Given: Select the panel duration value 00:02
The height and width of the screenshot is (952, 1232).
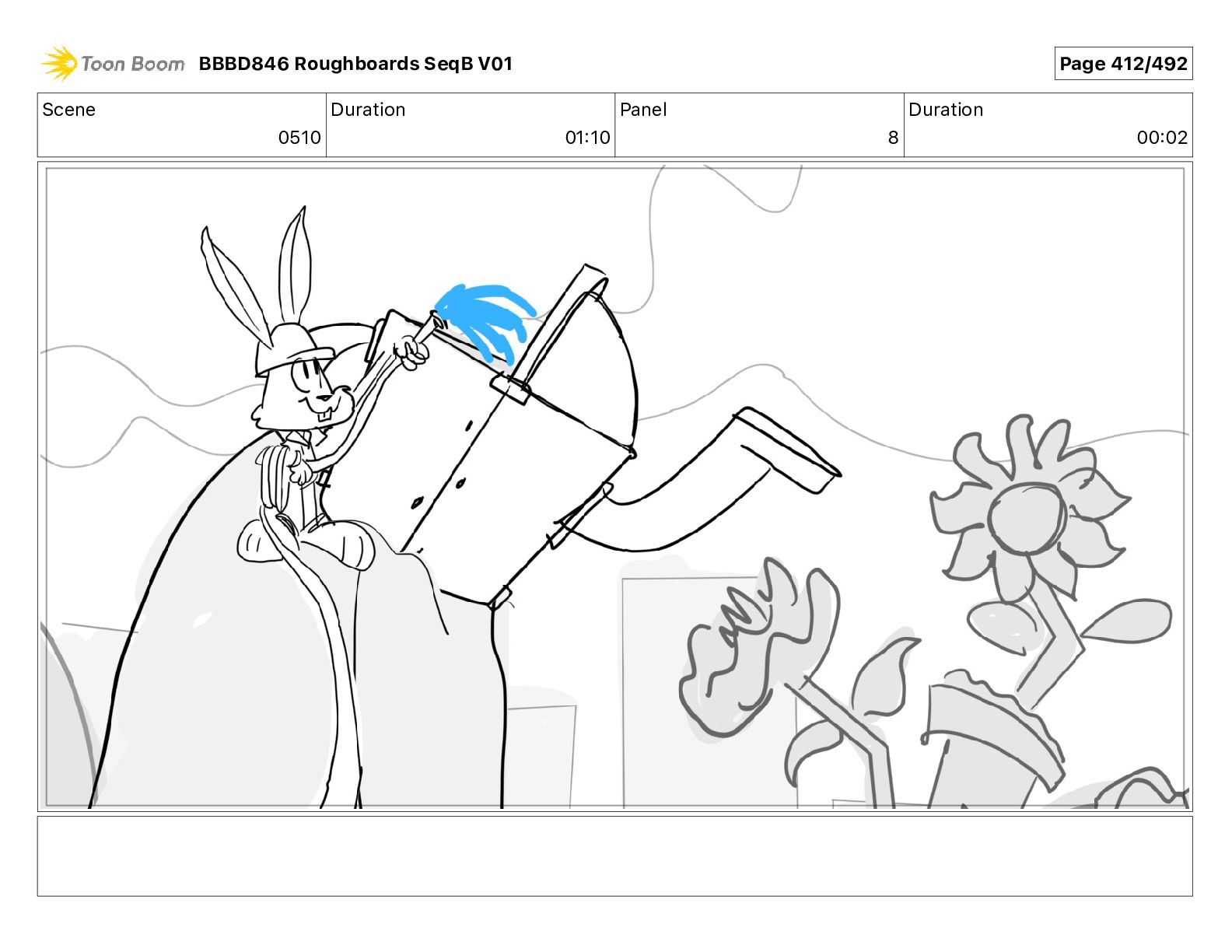Looking at the screenshot, I should tap(1162, 138).
